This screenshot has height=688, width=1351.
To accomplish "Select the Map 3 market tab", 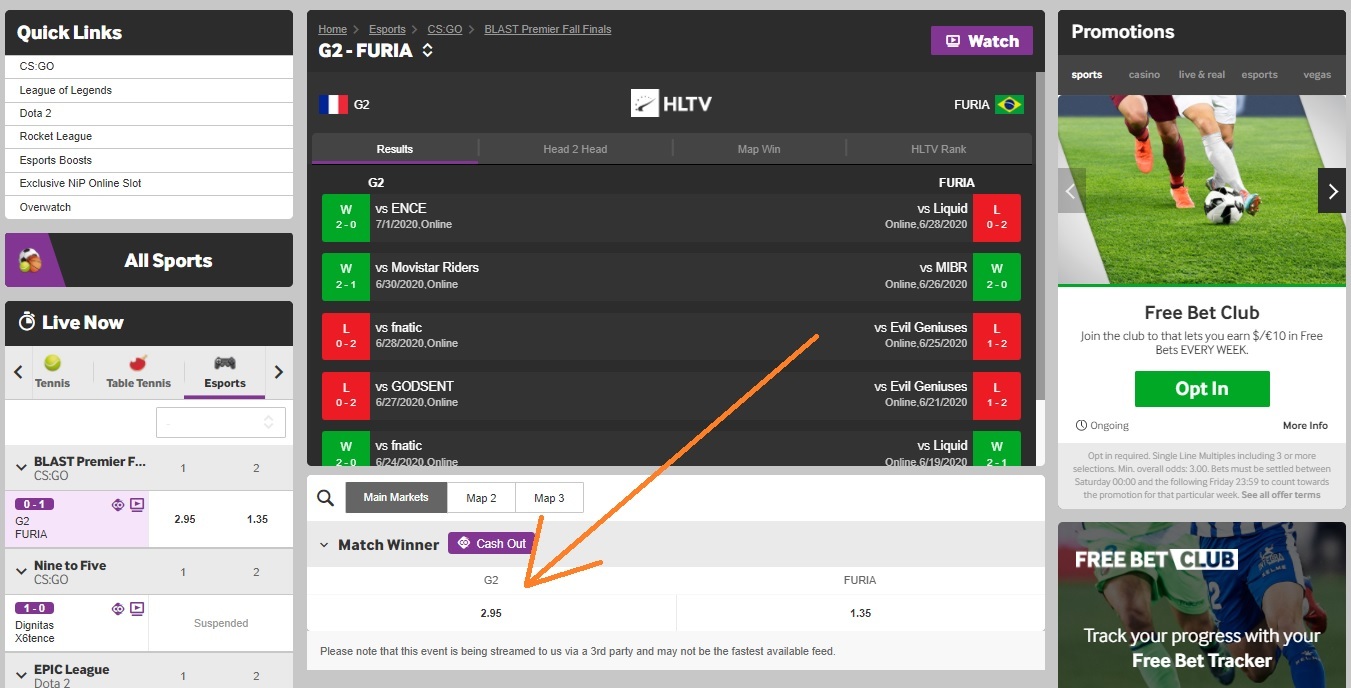I will pyautogui.click(x=549, y=498).
